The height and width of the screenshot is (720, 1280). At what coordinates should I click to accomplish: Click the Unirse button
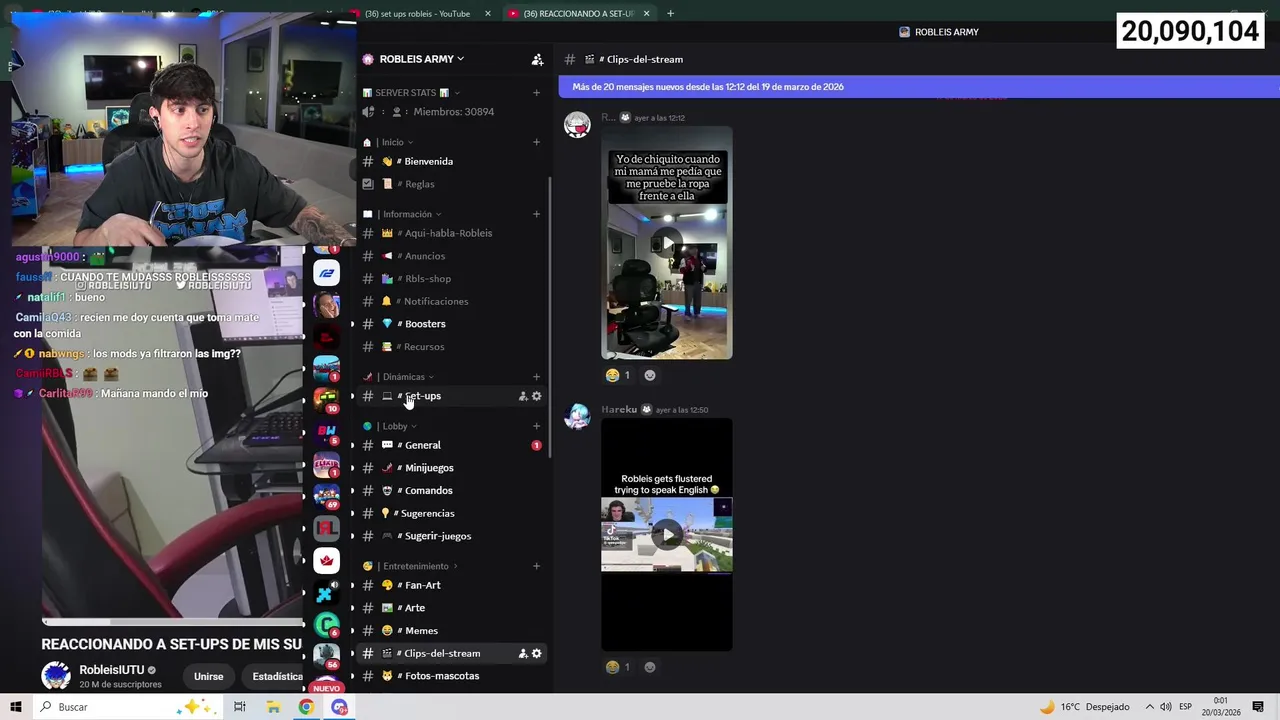(x=208, y=676)
